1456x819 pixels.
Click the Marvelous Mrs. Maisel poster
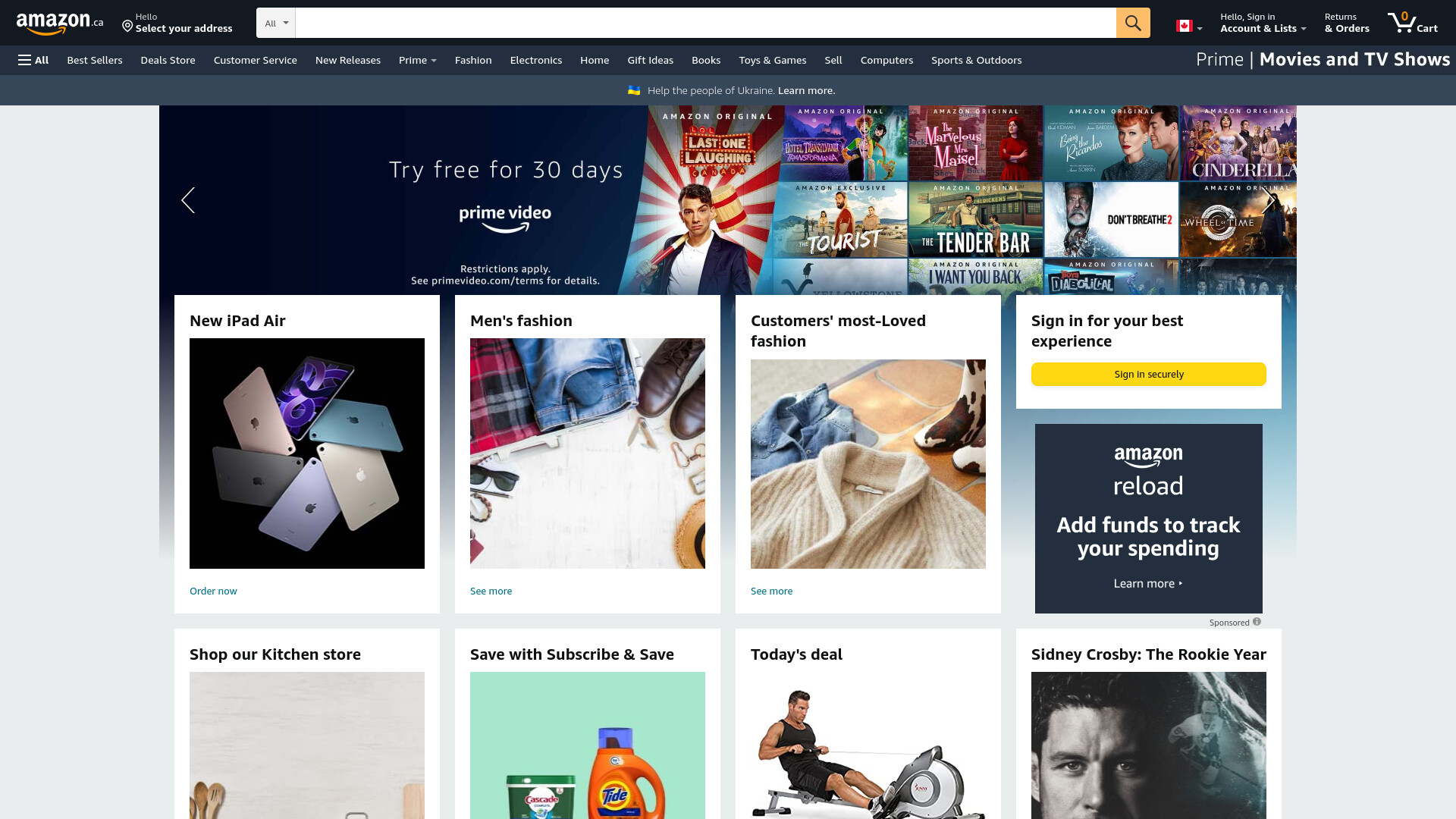point(975,143)
